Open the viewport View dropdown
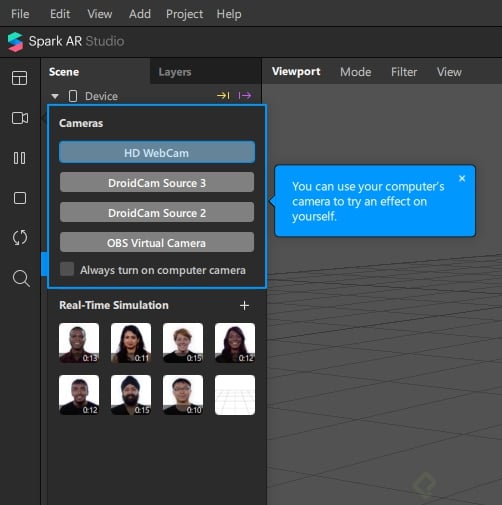Viewport: 502px width, 505px height. [449, 72]
